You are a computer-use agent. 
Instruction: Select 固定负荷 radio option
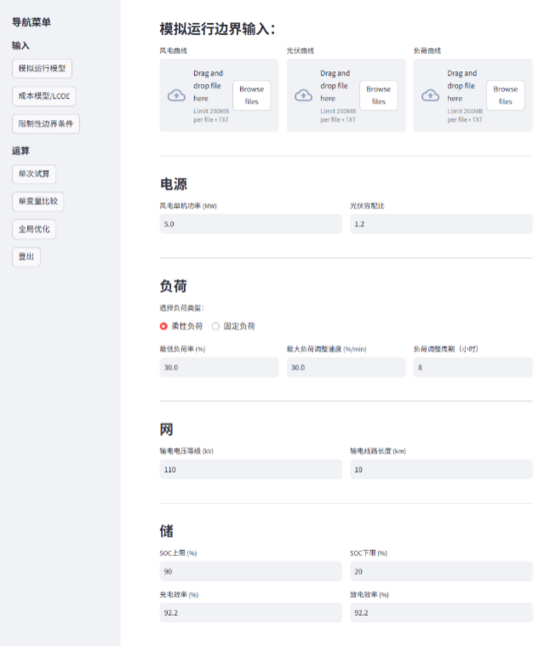215,326
